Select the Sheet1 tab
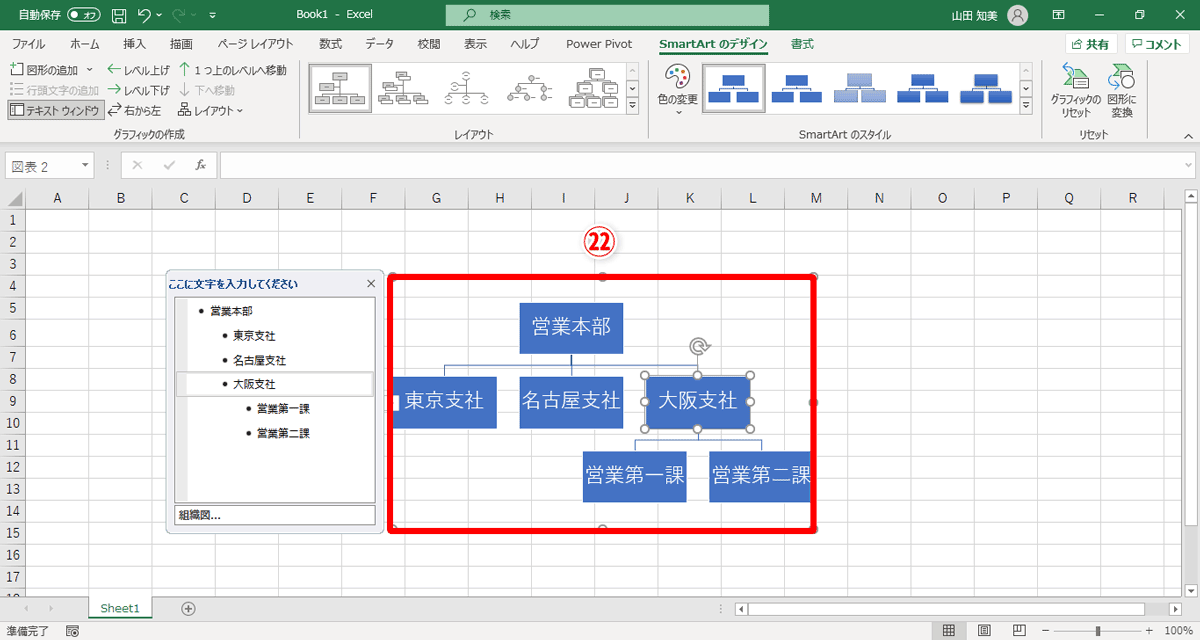This screenshot has height=640, width=1200. (x=121, y=608)
